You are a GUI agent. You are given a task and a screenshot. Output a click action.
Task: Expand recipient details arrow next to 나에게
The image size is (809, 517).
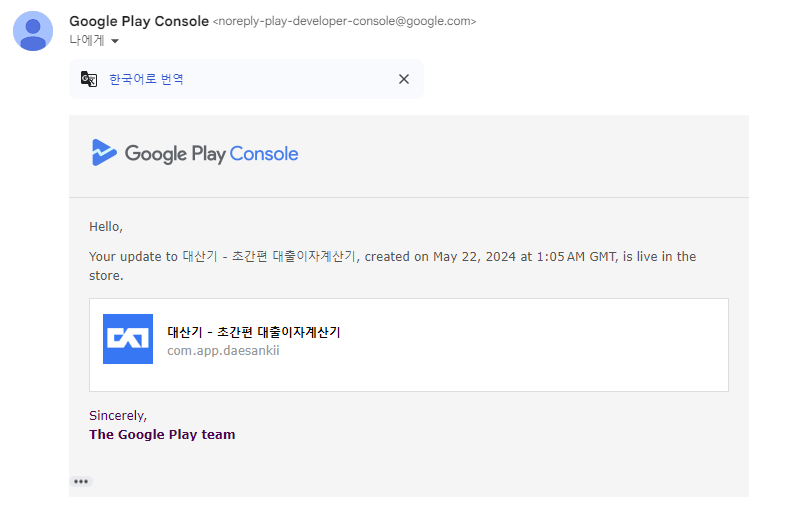pyautogui.click(x=115, y=41)
